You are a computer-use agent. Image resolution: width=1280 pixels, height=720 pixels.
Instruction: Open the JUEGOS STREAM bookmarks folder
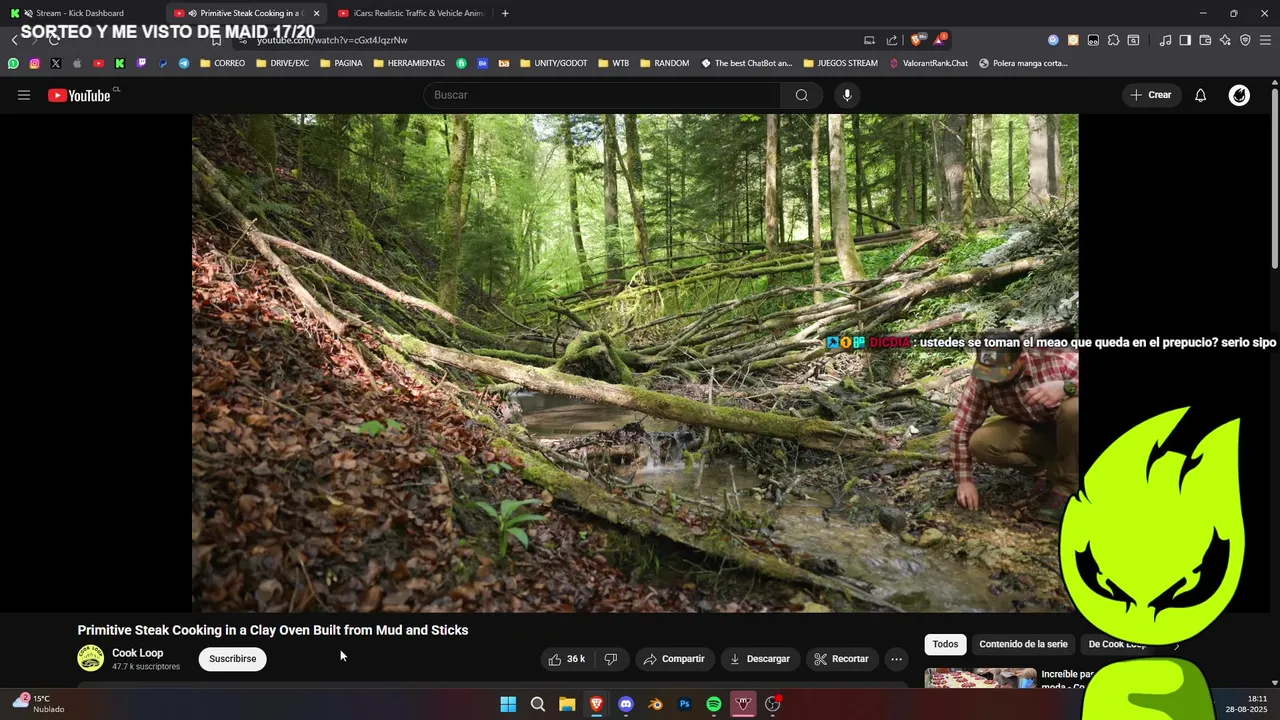[840, 63]
